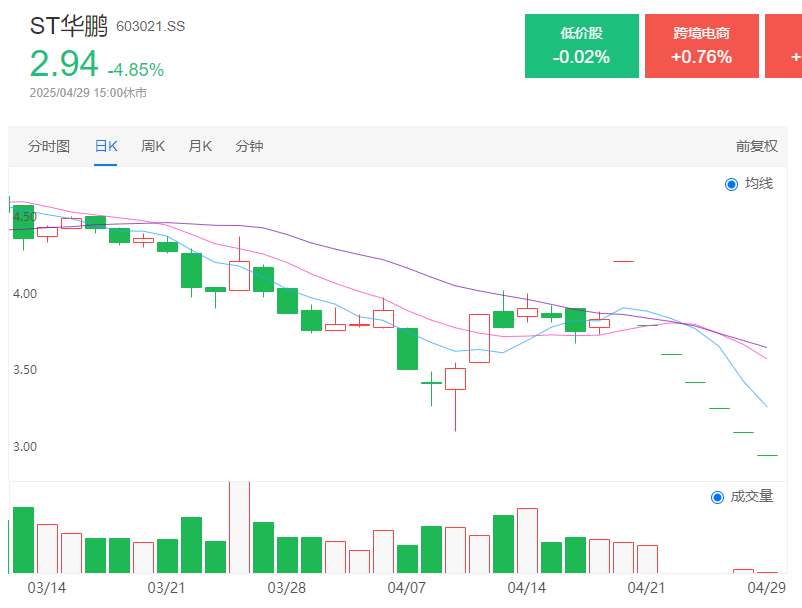Screen dimensions: 802x608
Task: Click the large green candlestick at 04/07
Action: (407, 348)
